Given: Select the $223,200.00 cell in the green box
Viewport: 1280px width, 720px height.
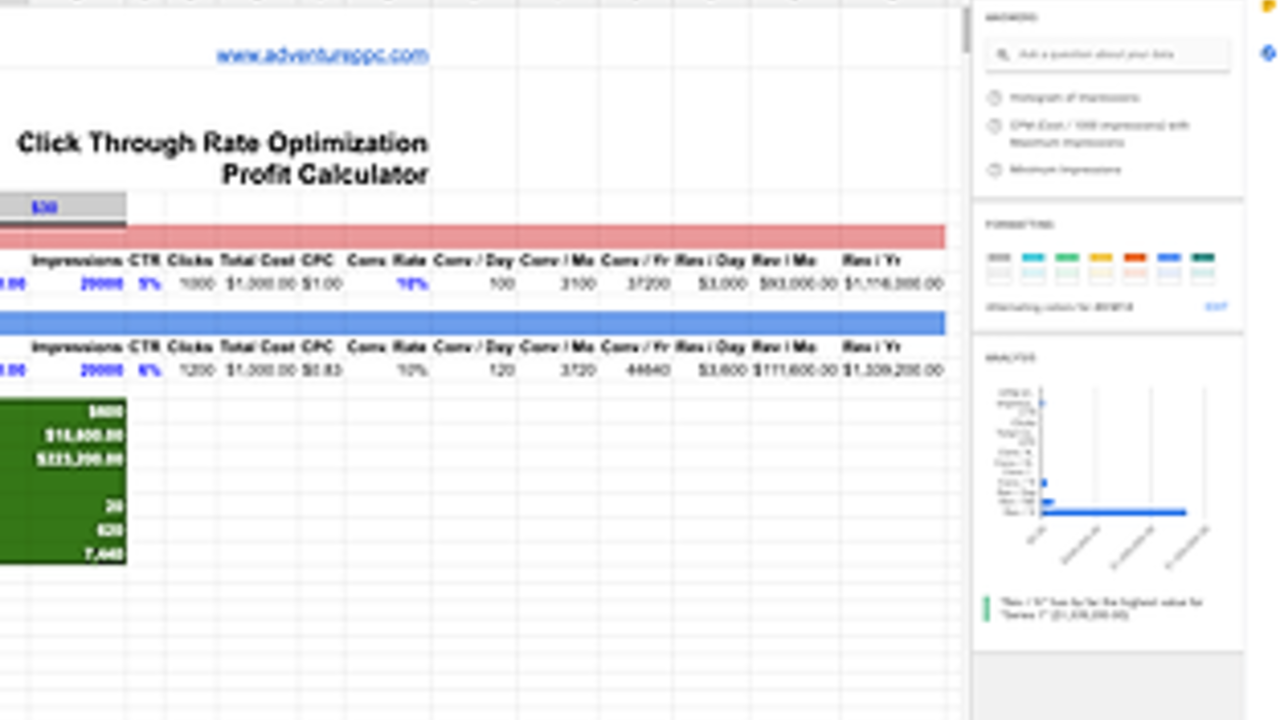Looking at the screenshot, I should (80, 459).
